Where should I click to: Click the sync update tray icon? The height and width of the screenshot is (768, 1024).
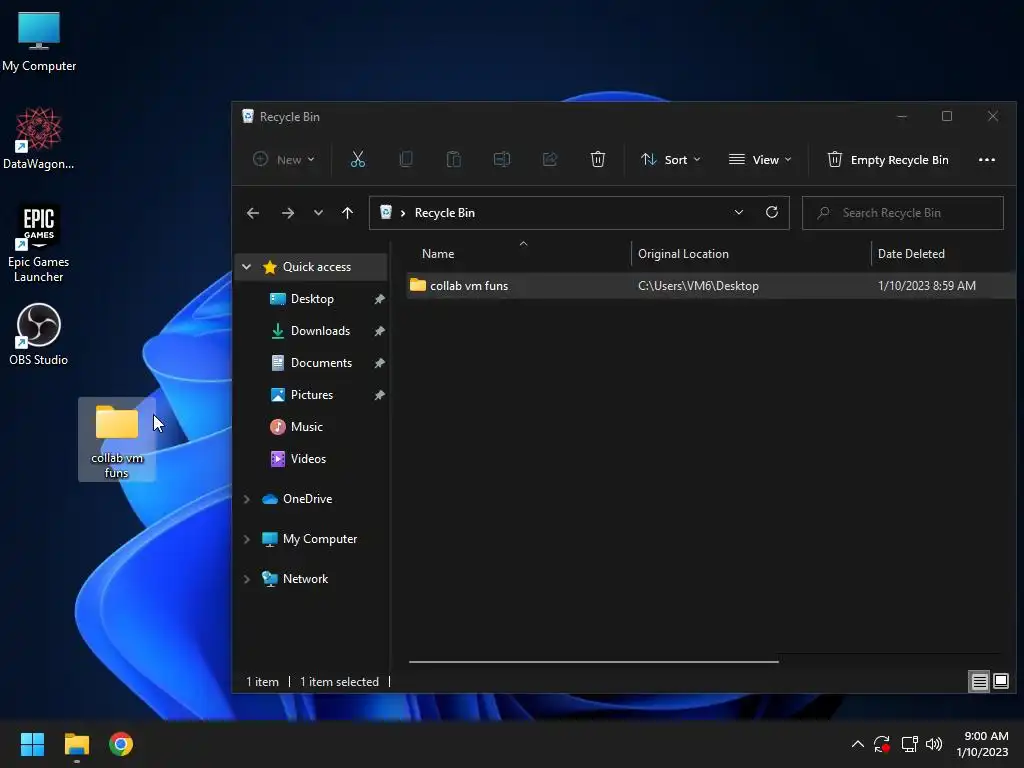click(x=882, y=744)
